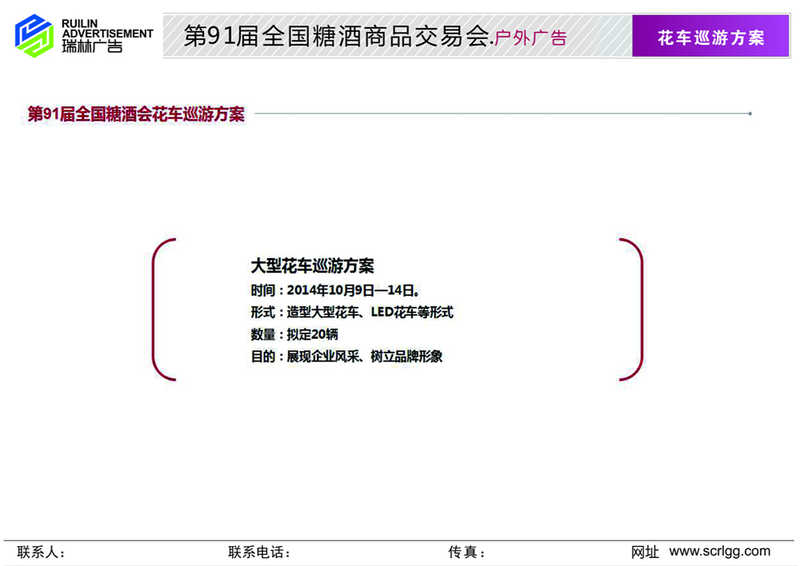Click the 瑞林广告 company name below the logo
This screenshot has width=800, height=566.
92,46
